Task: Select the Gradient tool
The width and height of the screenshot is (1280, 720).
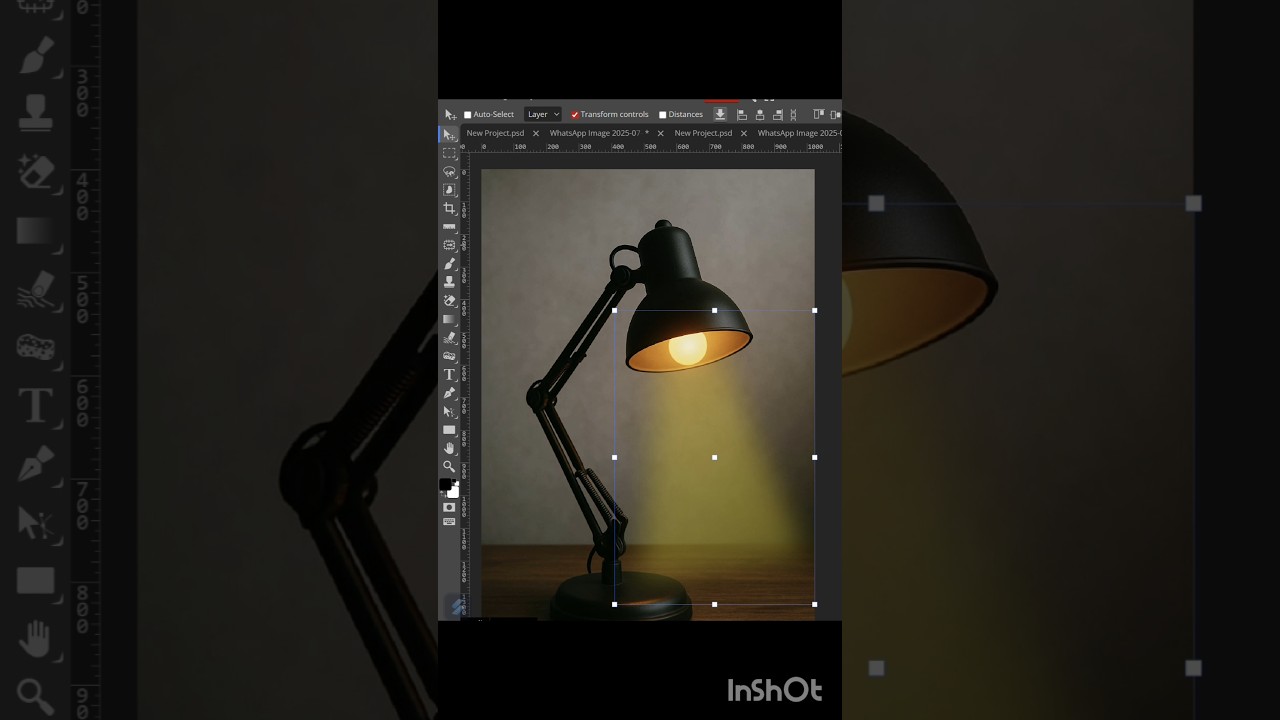Action: (449, 319)
